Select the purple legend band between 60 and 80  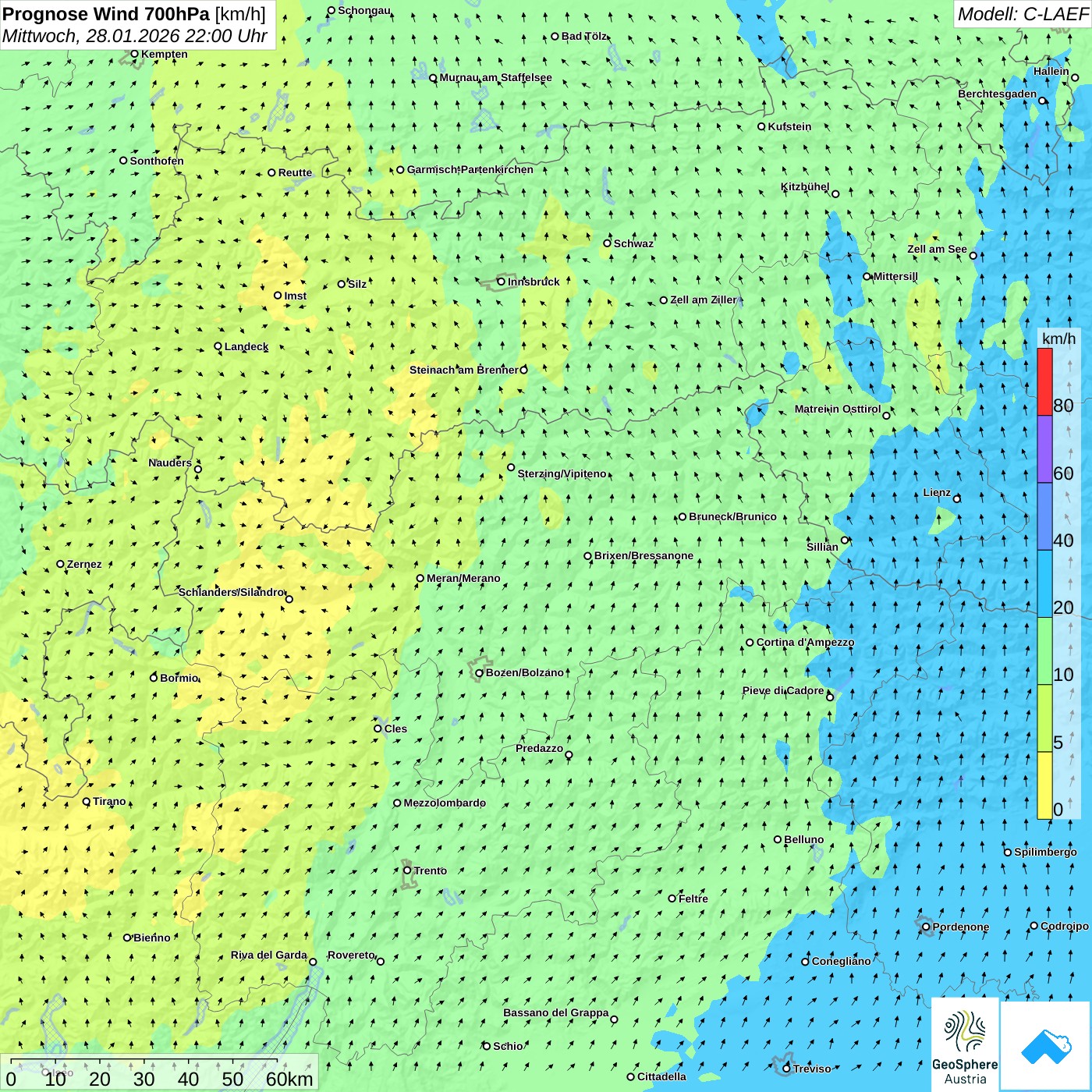tap(1044, 449)
